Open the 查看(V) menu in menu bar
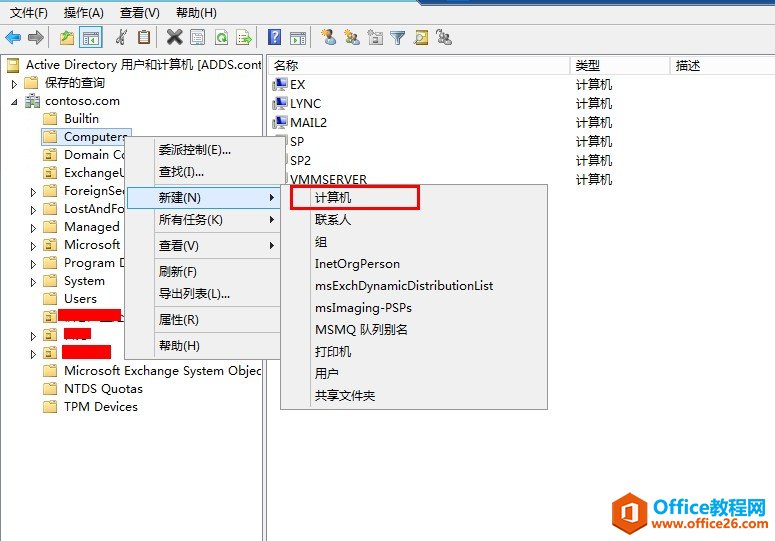The image size is (775, 541). 140,13
